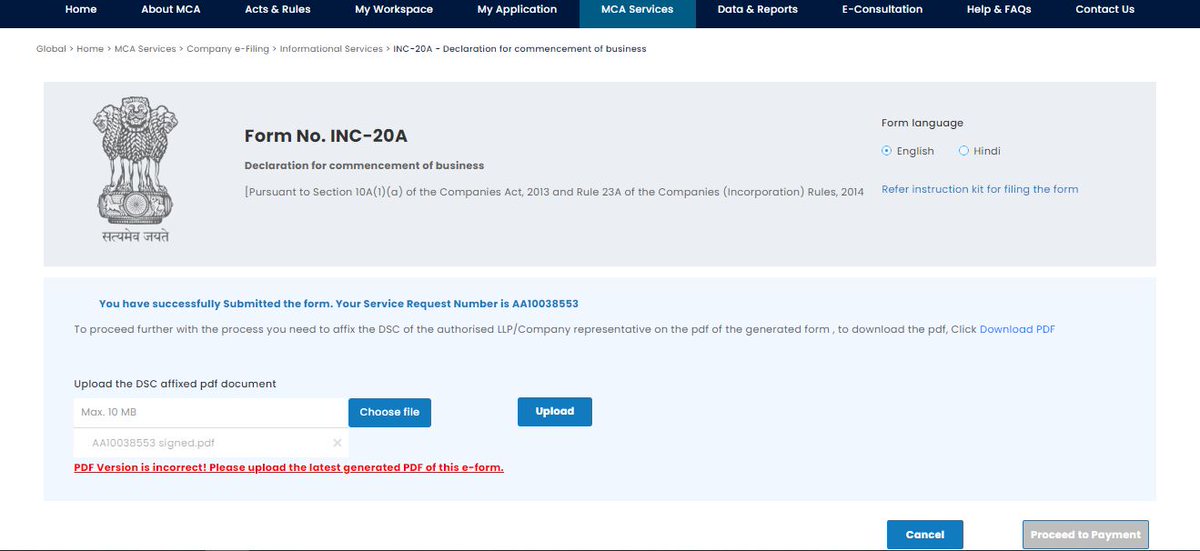This screenshot has width=1200, height=551.
Task: Open the Help & FAQs menu
Action: (x=999, y=10)
